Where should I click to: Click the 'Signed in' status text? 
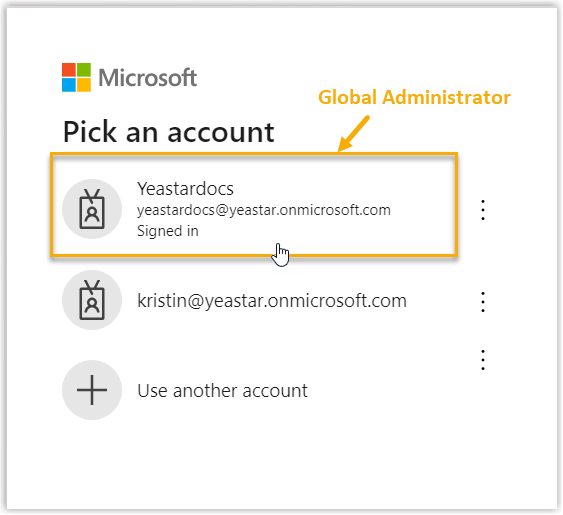(168, 231)
